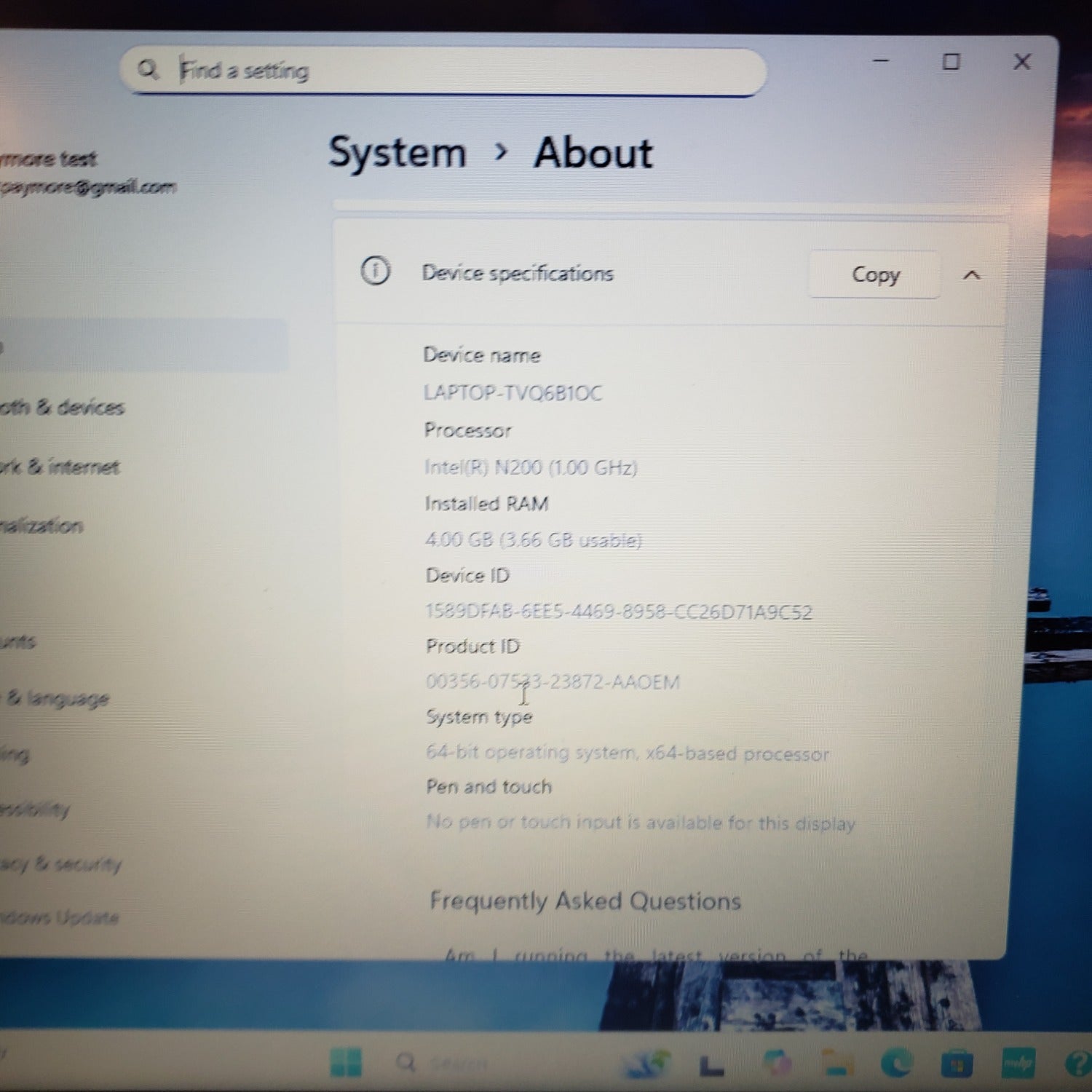Open the Copilot app in the taskbar
Image resolution: width=1092 pixels, height=1092 pixels.
tap(777, 1064)
